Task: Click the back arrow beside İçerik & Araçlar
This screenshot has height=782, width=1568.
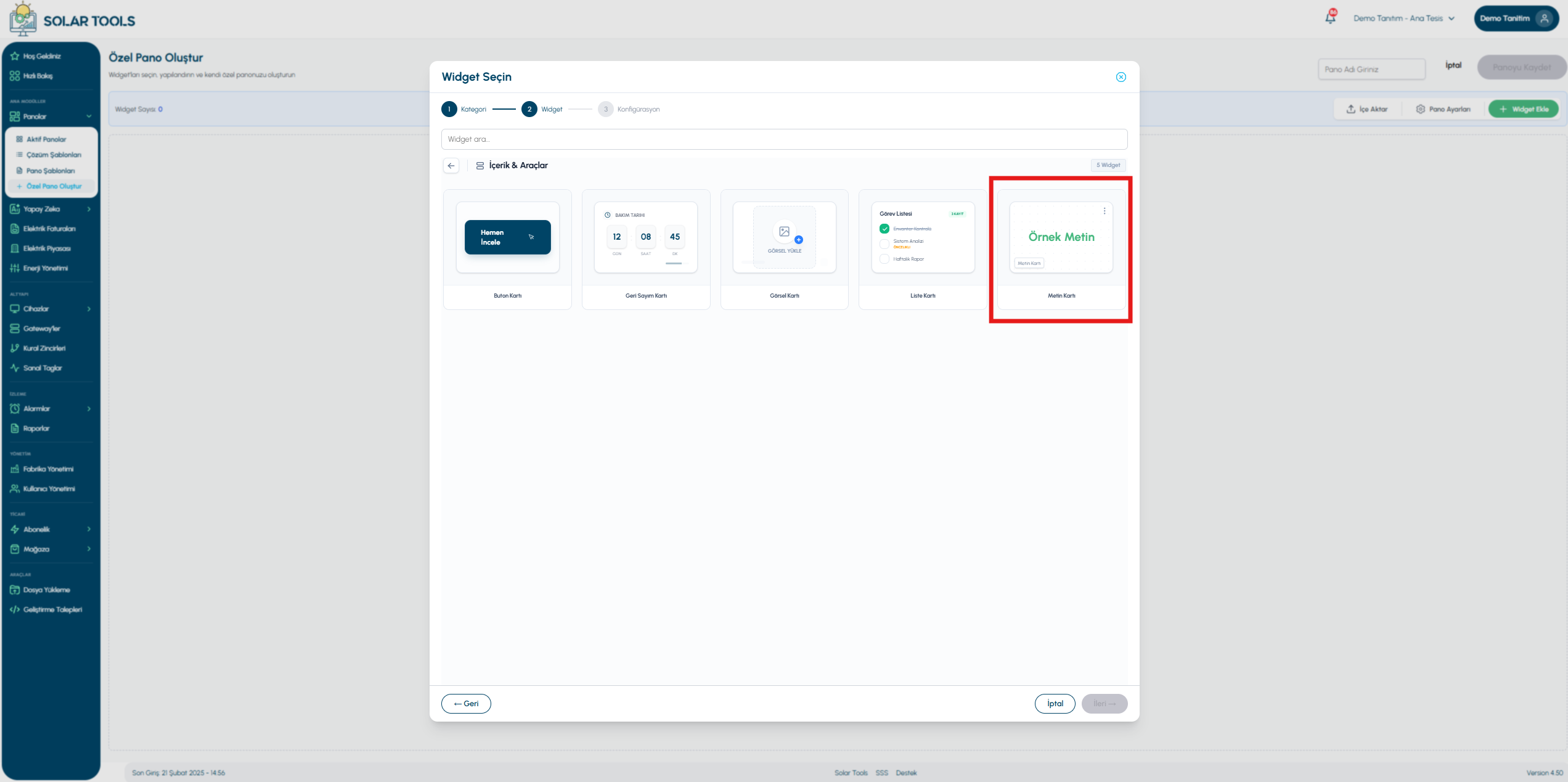Action: (451, 166)
